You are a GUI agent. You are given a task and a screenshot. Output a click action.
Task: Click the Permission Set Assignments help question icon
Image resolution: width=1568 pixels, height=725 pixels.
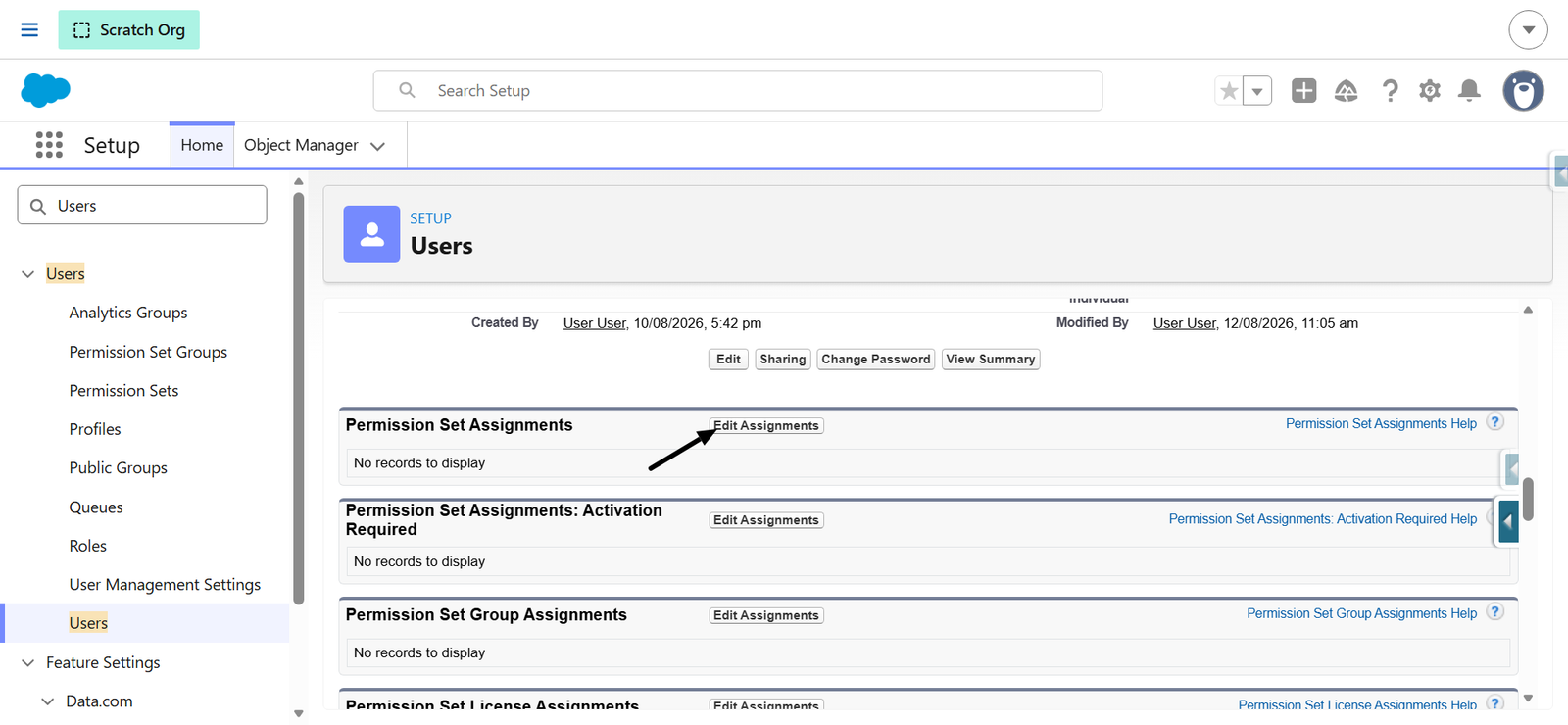pos(1494,422)
